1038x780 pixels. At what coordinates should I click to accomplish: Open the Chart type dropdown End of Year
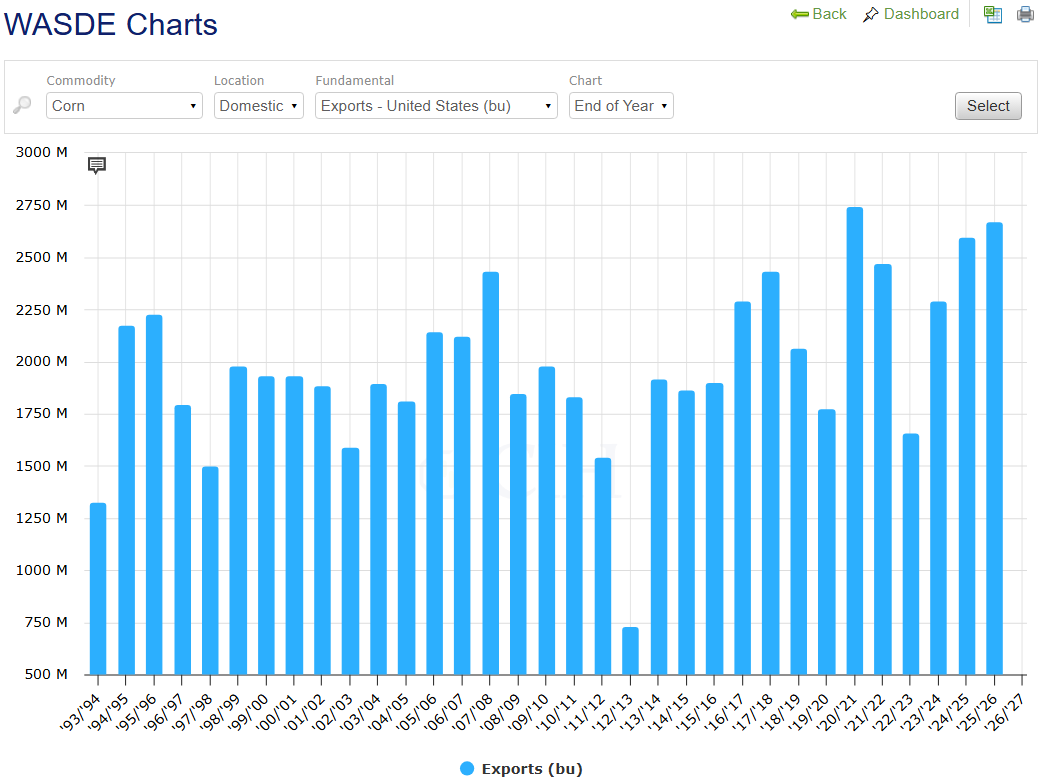[x=620, y=106]
